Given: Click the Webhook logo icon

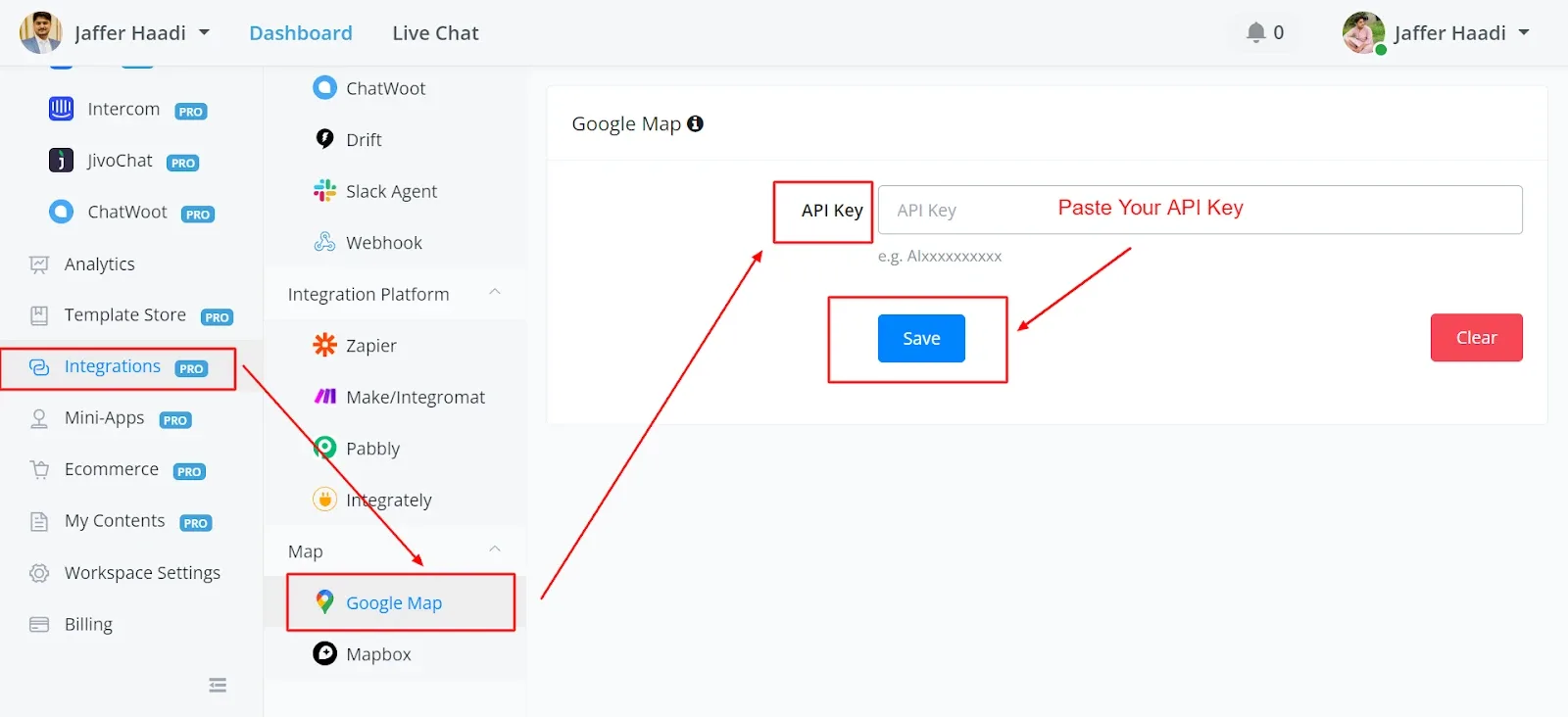Looking at the screenshot, I should (324, 242).
